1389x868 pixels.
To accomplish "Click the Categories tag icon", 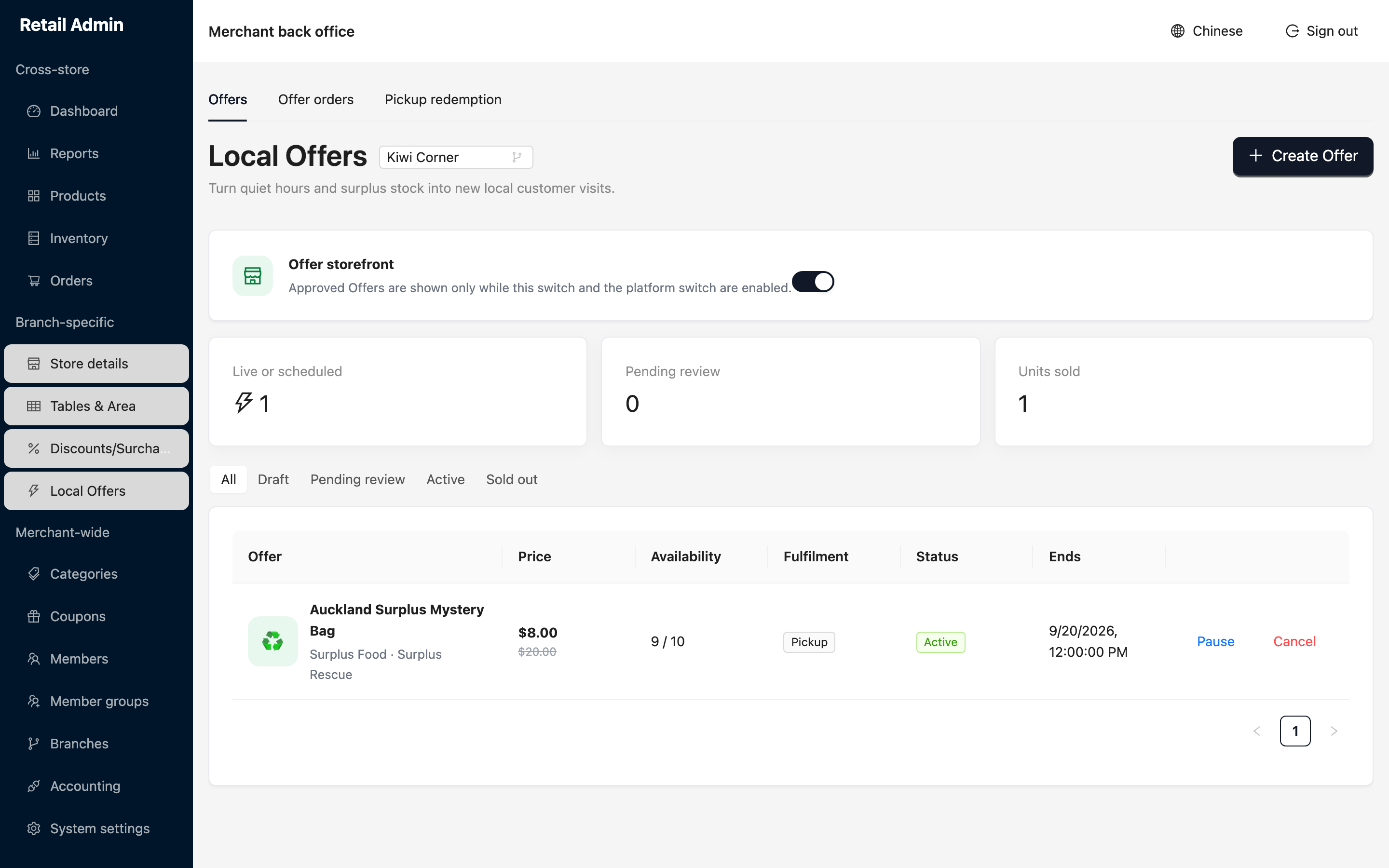I will [34, 573].
